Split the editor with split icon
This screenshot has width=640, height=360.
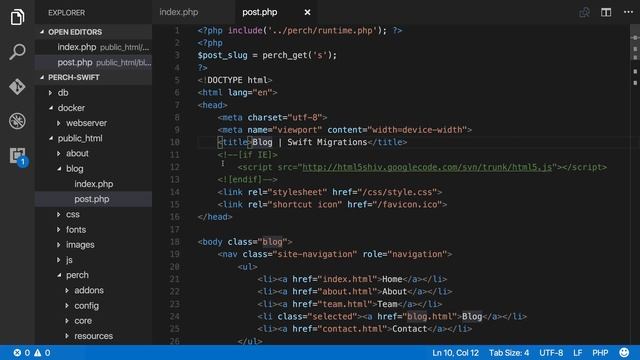point(606,12)
